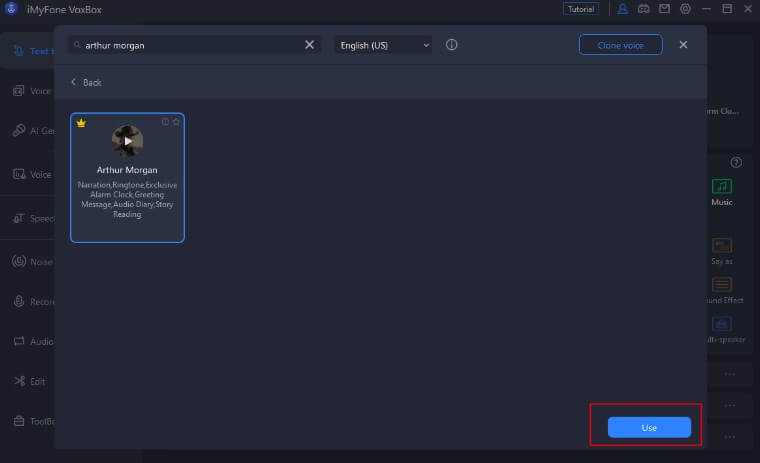Open the mail message icon
Viewport: 760px width, 463px height.
[x=664, y=9]
